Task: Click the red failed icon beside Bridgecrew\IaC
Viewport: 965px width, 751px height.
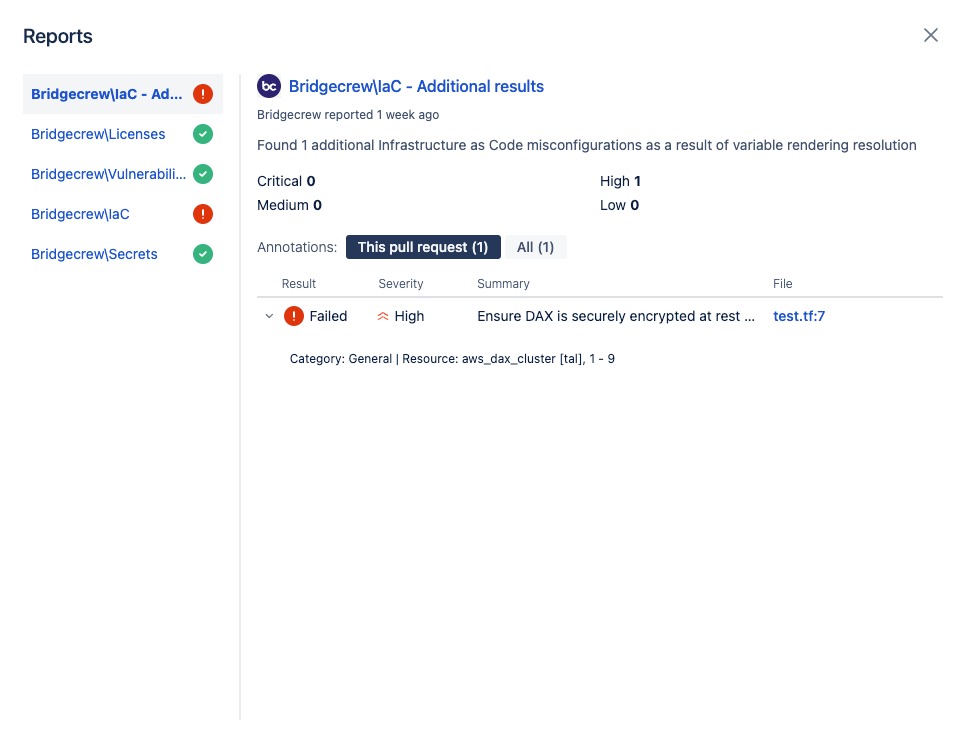Action: (203, 214)
